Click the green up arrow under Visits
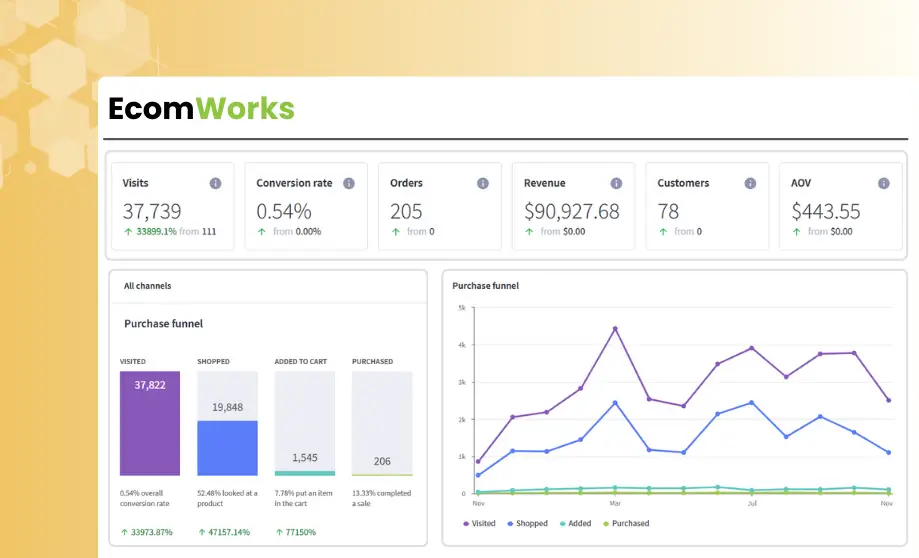The width and height of the screenshot is (919, 558). point(128,232)
